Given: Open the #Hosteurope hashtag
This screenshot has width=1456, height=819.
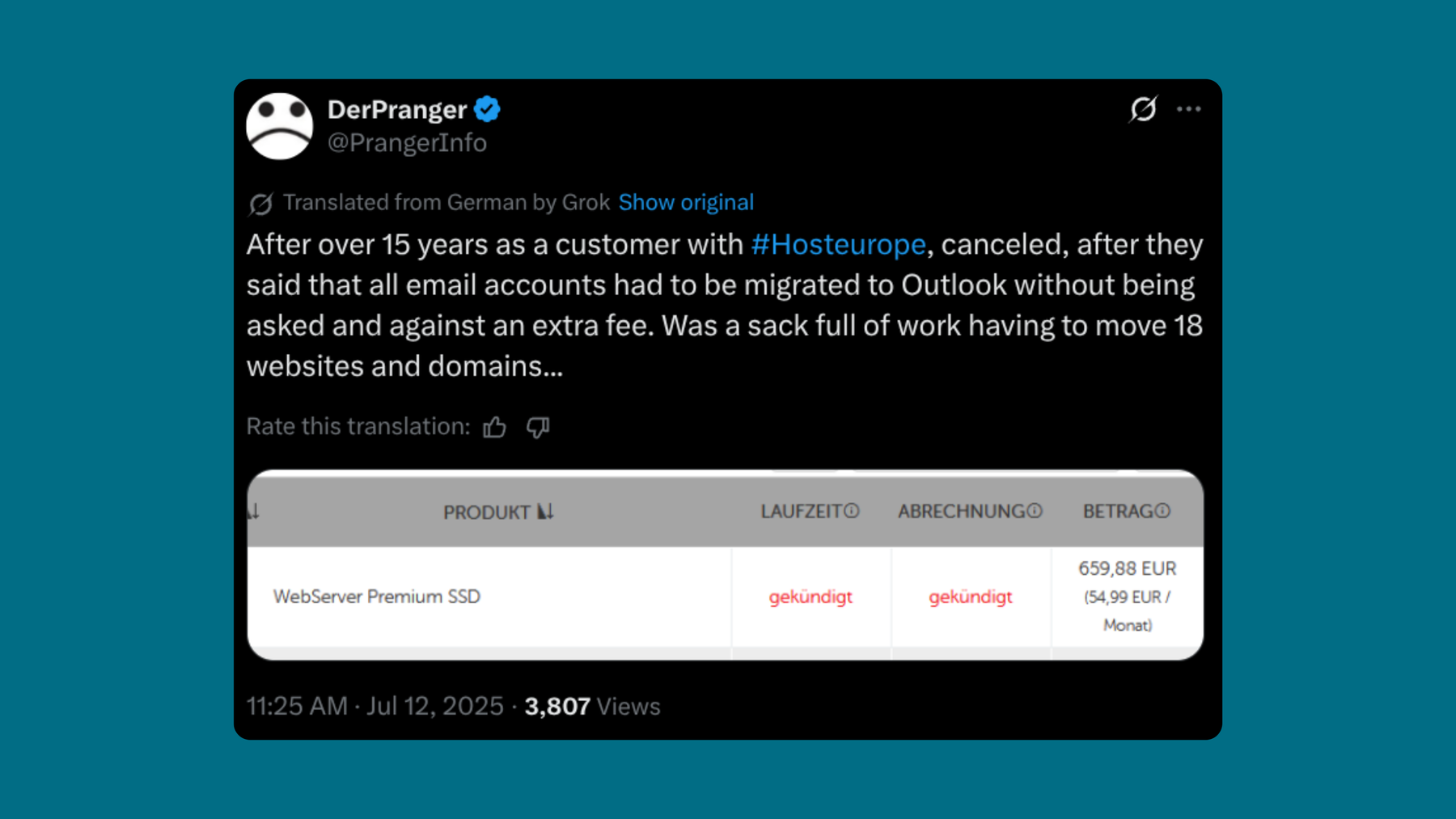Looking at the screenshot, I should 838,244.
